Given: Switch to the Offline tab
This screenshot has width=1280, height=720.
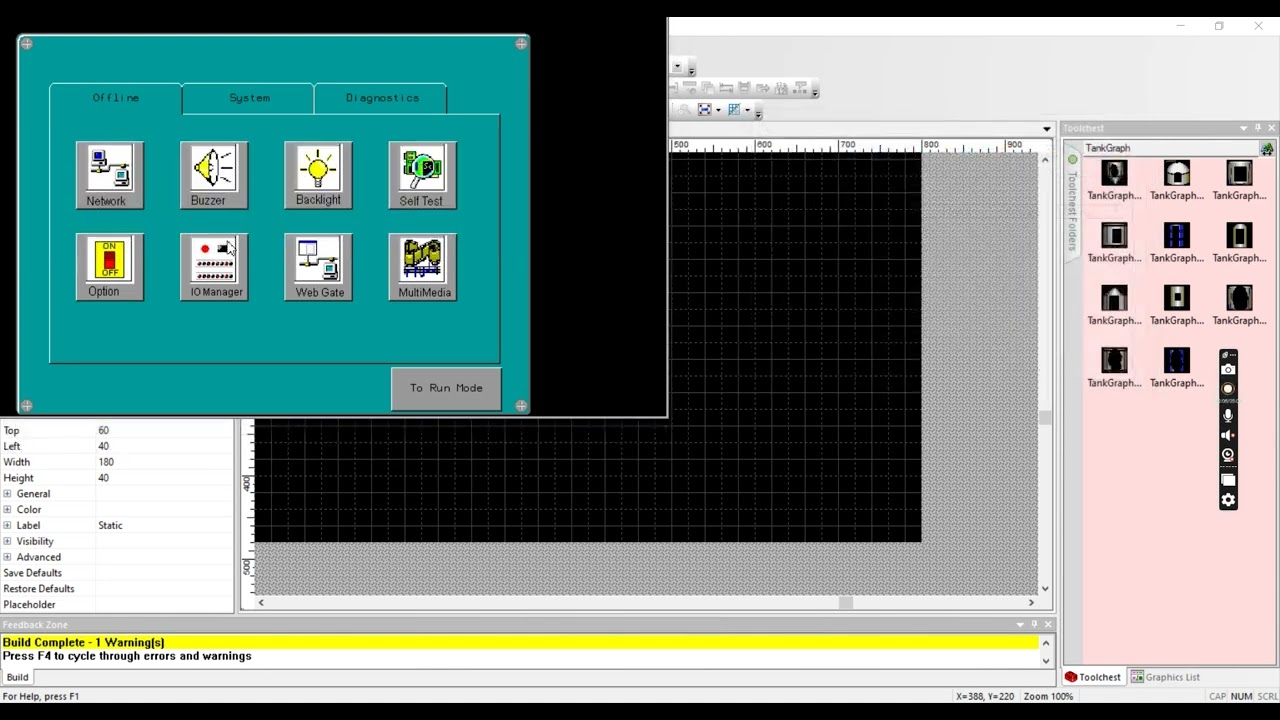Looking at the screenshot, I should (x=116, y=98).
